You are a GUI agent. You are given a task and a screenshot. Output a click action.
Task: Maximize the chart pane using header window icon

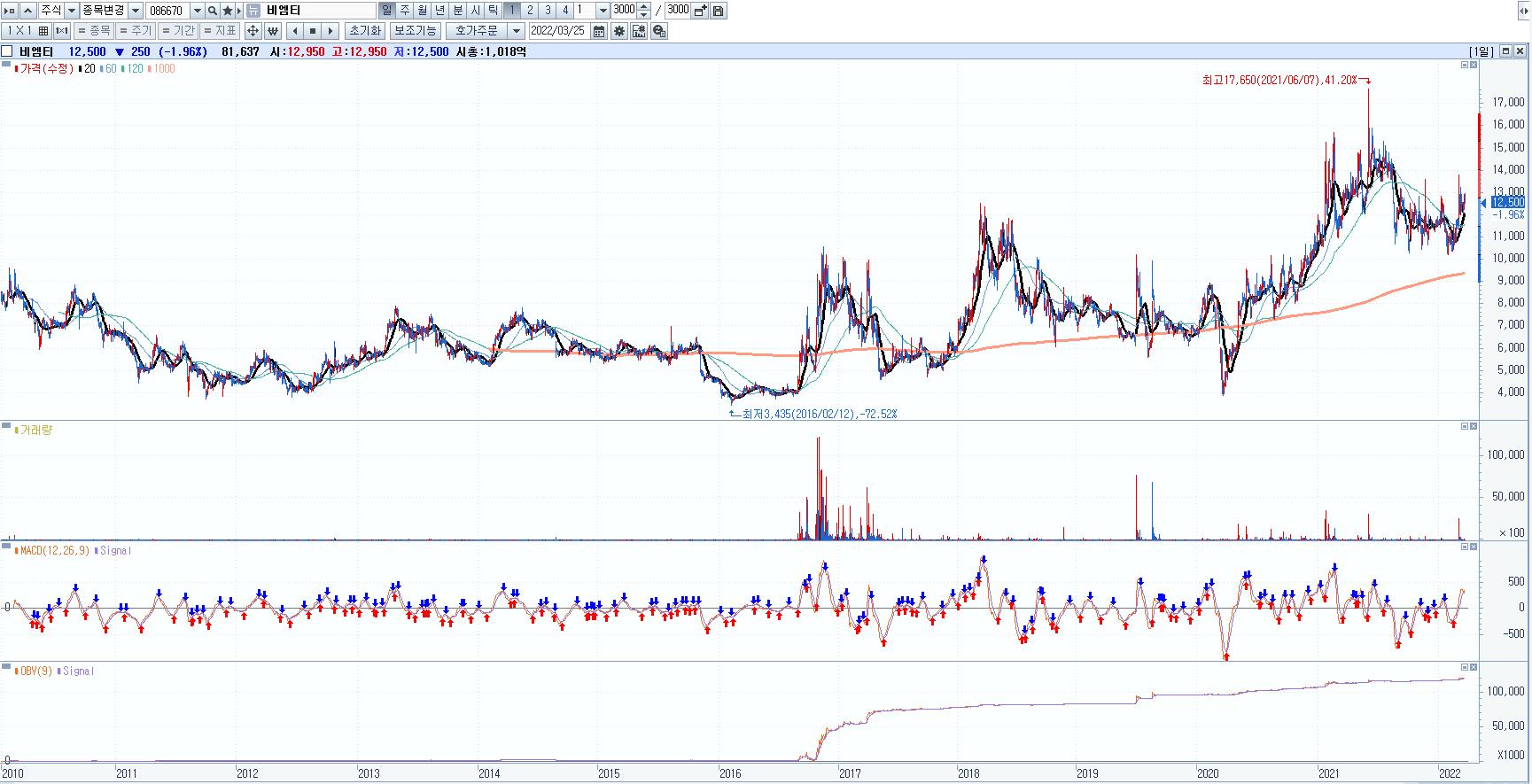tap(1505, 51)
